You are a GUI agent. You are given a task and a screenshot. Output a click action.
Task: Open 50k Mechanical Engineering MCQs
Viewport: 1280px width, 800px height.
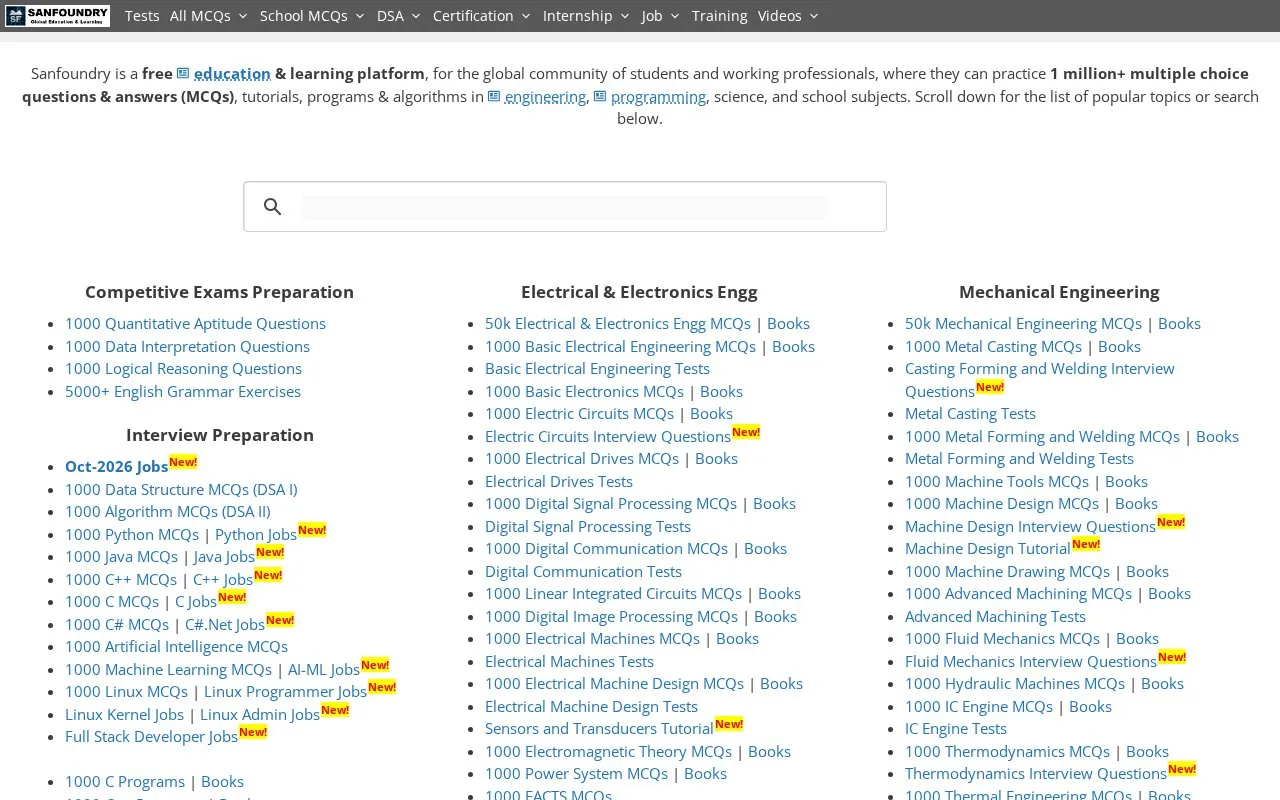[1023, 324]
